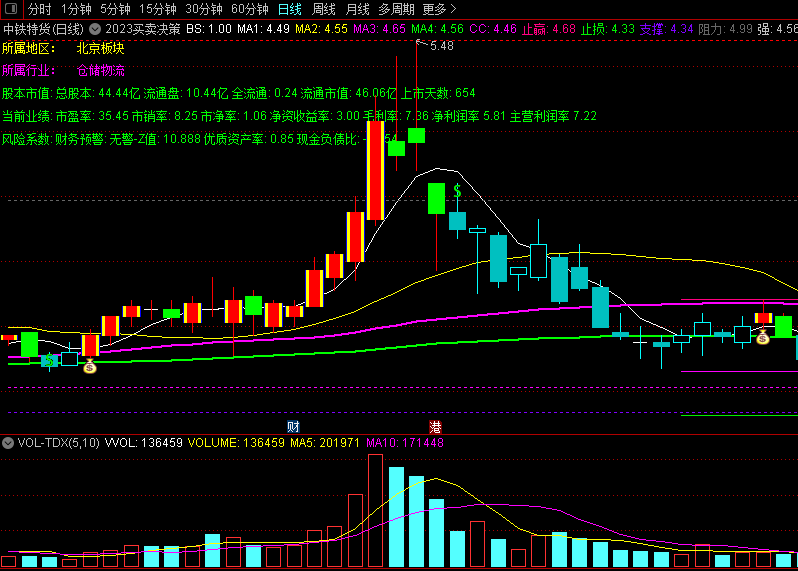Click the 阻力: 4.99 resistance value

pyautogui.click(x=725, y=29)
